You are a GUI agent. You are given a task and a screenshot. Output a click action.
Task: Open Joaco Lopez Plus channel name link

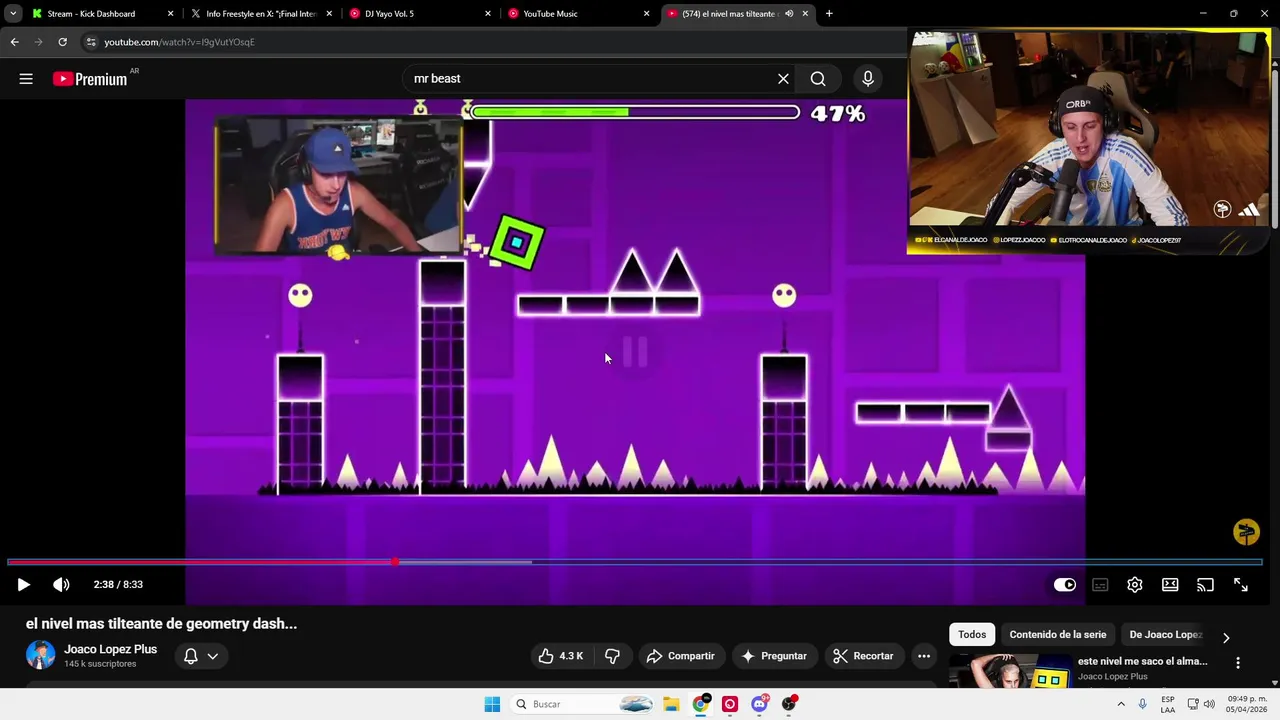pos(110,649)
